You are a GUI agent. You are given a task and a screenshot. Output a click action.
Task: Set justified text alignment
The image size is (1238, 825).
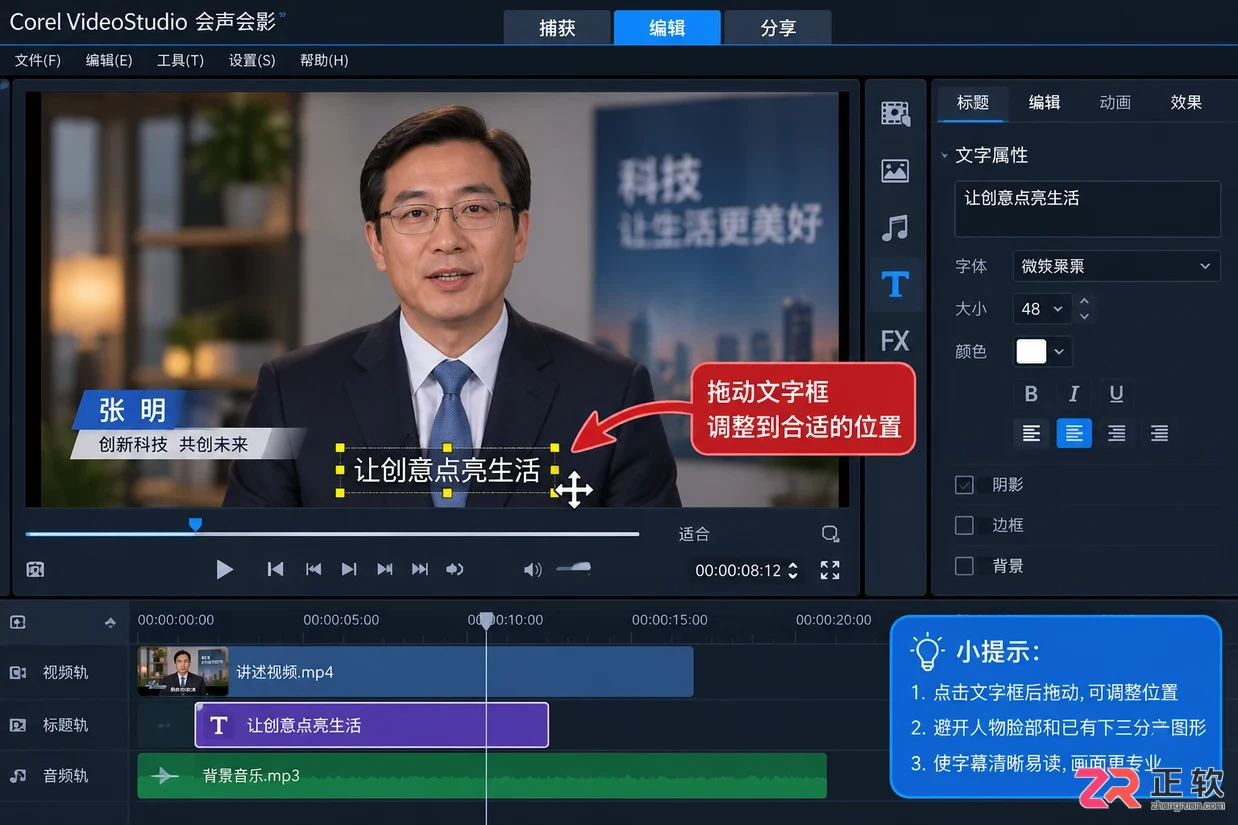[1159, 433]
